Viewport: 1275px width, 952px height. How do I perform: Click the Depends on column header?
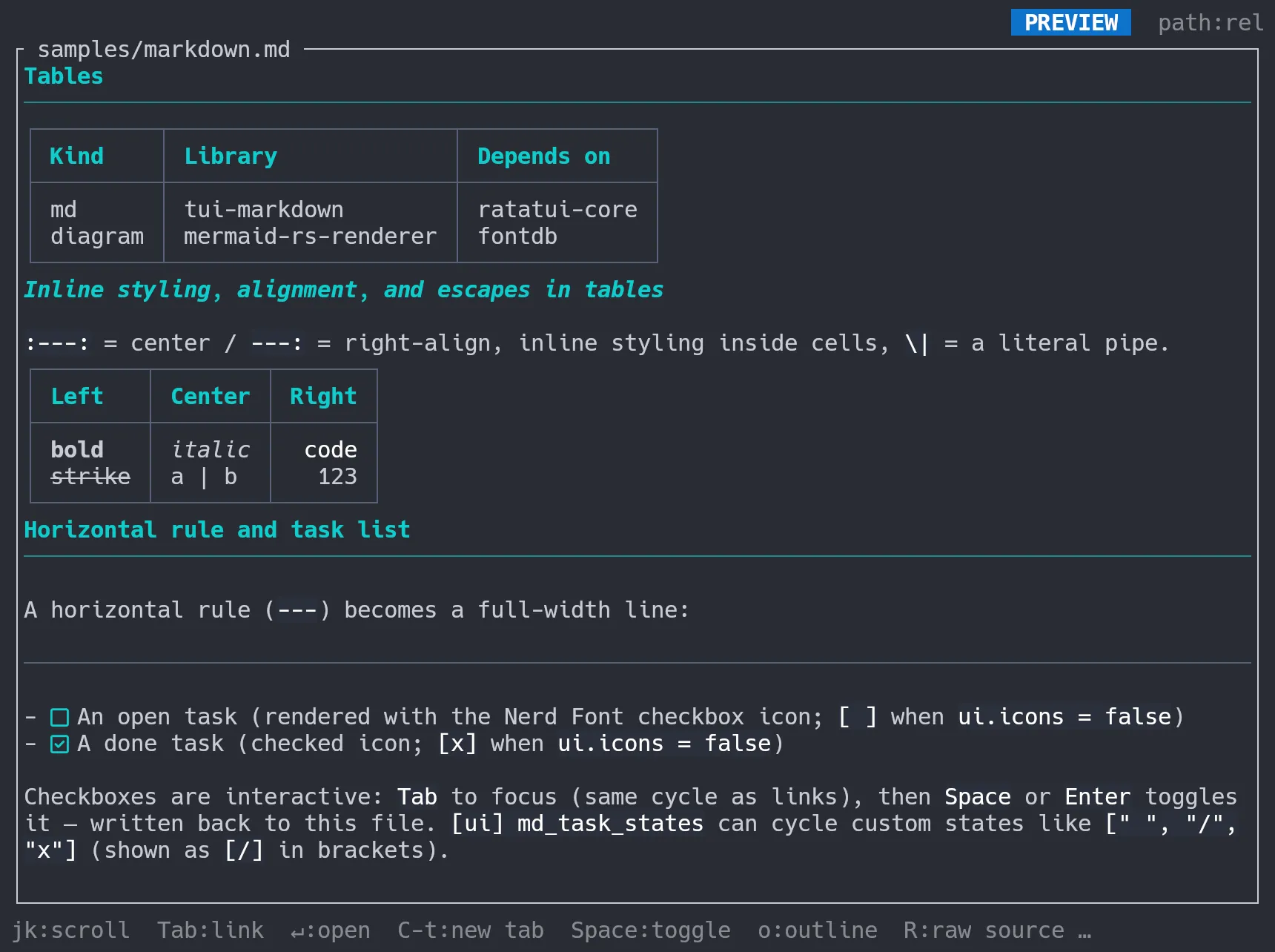coord(544,156)
